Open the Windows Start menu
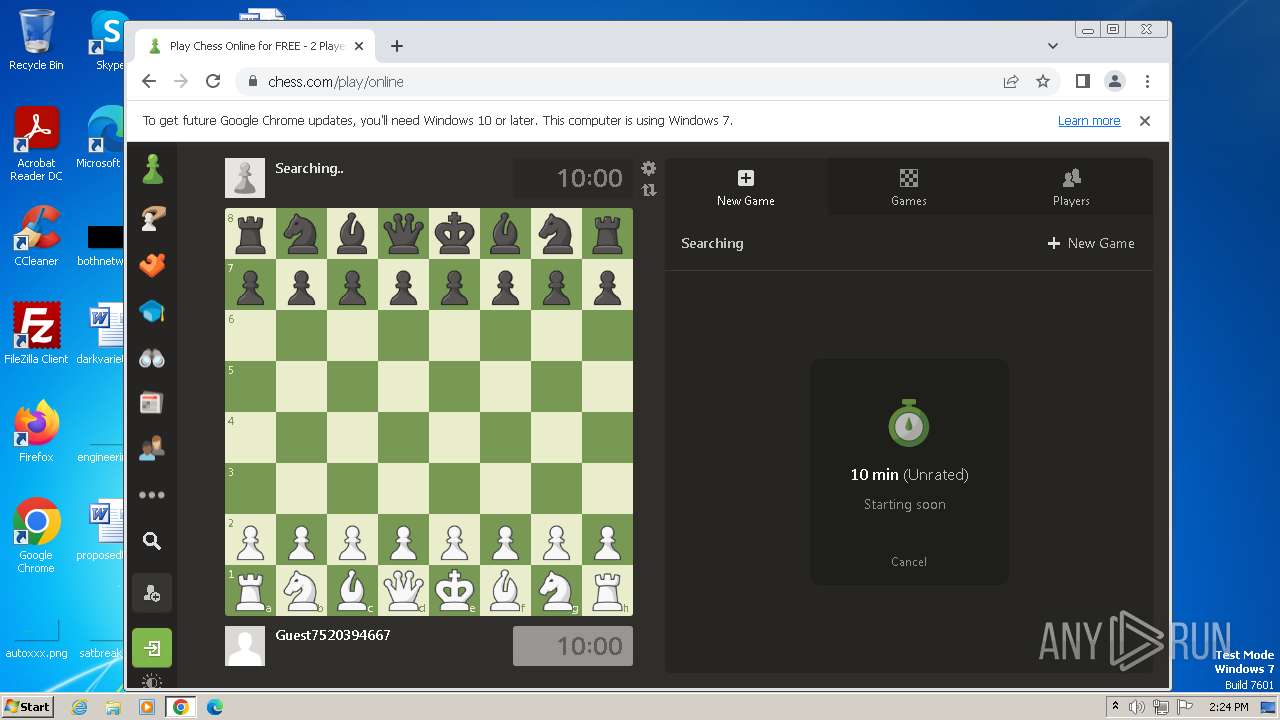Image resolution: width=1280 pixels, height=720 pixels. (x=28, y=706)
